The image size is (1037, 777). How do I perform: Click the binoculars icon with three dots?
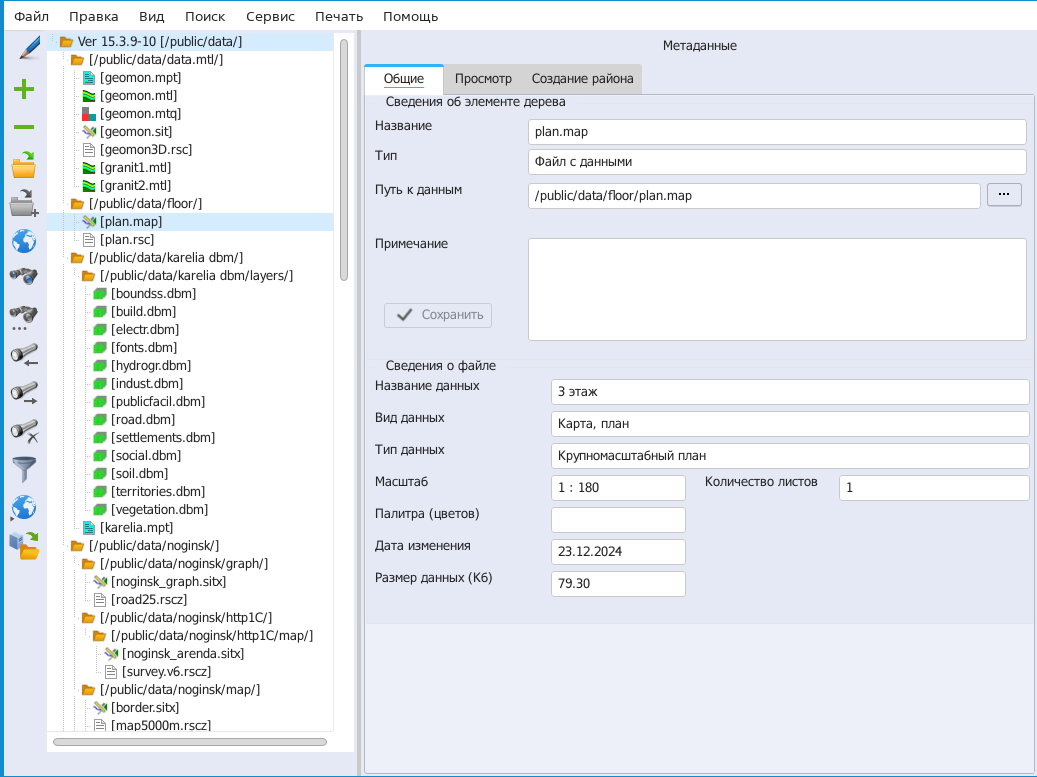coord(24,318)
